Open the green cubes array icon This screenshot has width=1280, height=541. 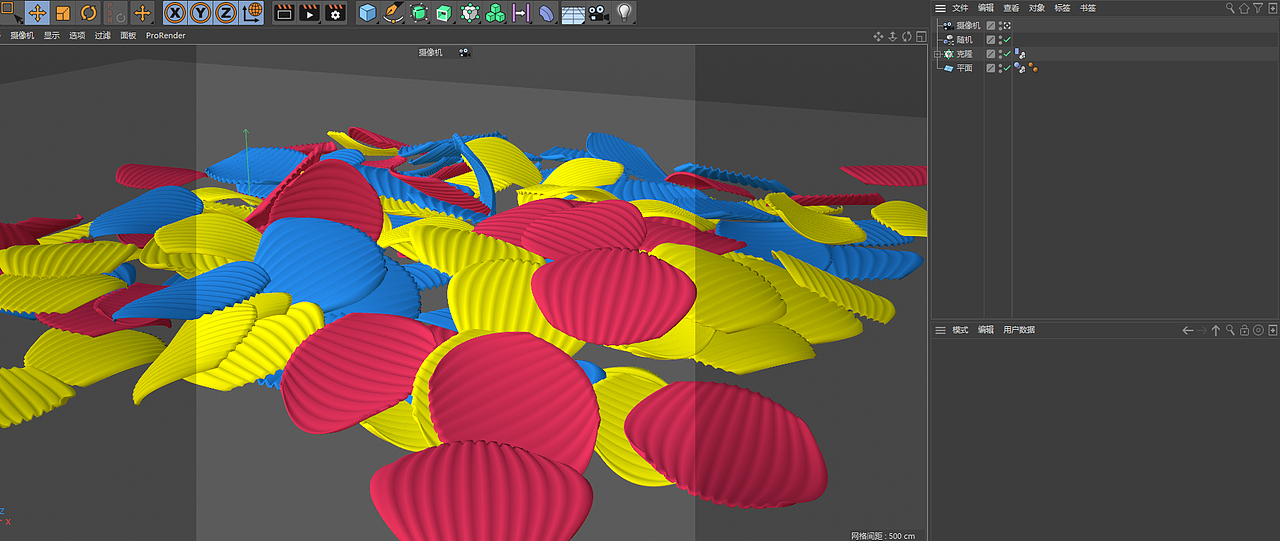click(x=495, y=13)
